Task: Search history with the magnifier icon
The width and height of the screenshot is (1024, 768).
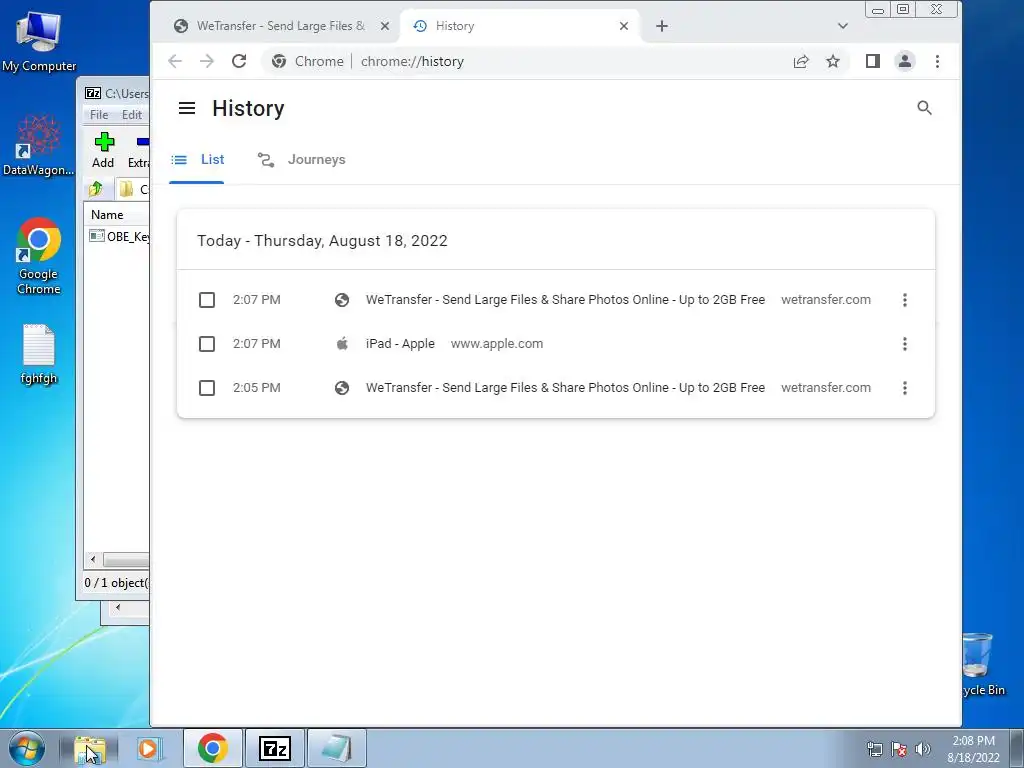Action: tap(924, 108)
